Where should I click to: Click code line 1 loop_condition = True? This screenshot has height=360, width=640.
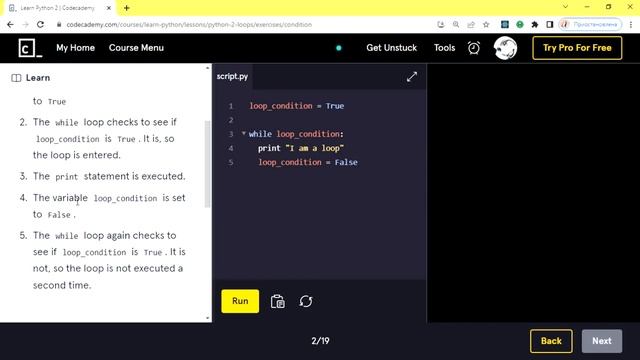(x=297, y=106)
